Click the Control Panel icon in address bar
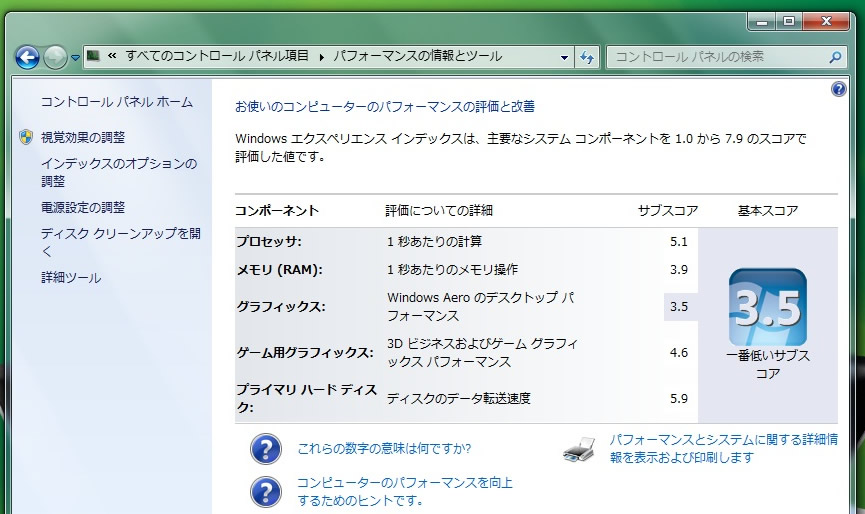Screen dimensions: 865x514 click(x=94, y=56)
